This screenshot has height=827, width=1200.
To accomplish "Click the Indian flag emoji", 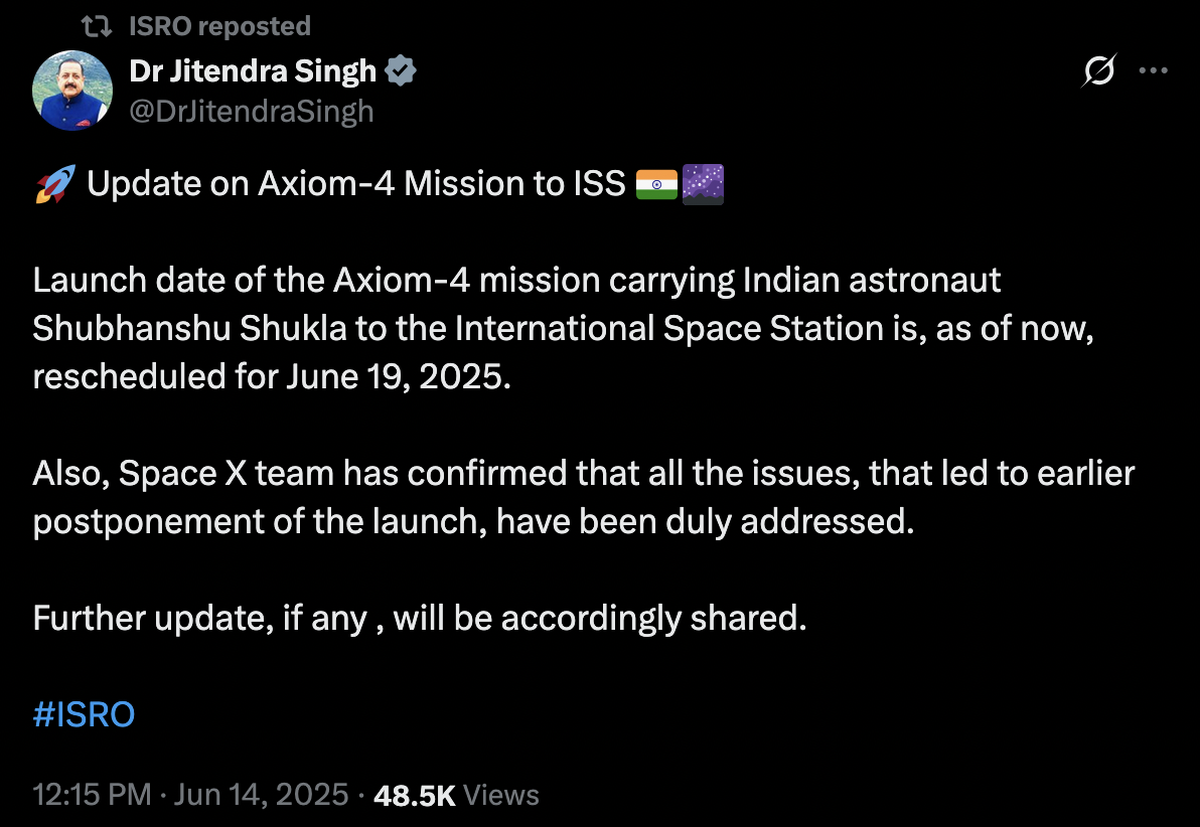I will point(657,185).
